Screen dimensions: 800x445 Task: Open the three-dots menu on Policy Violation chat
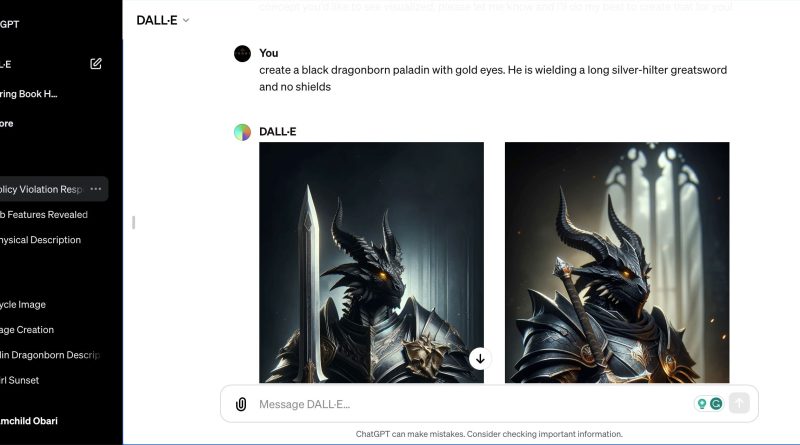click(x=95, y=189)
